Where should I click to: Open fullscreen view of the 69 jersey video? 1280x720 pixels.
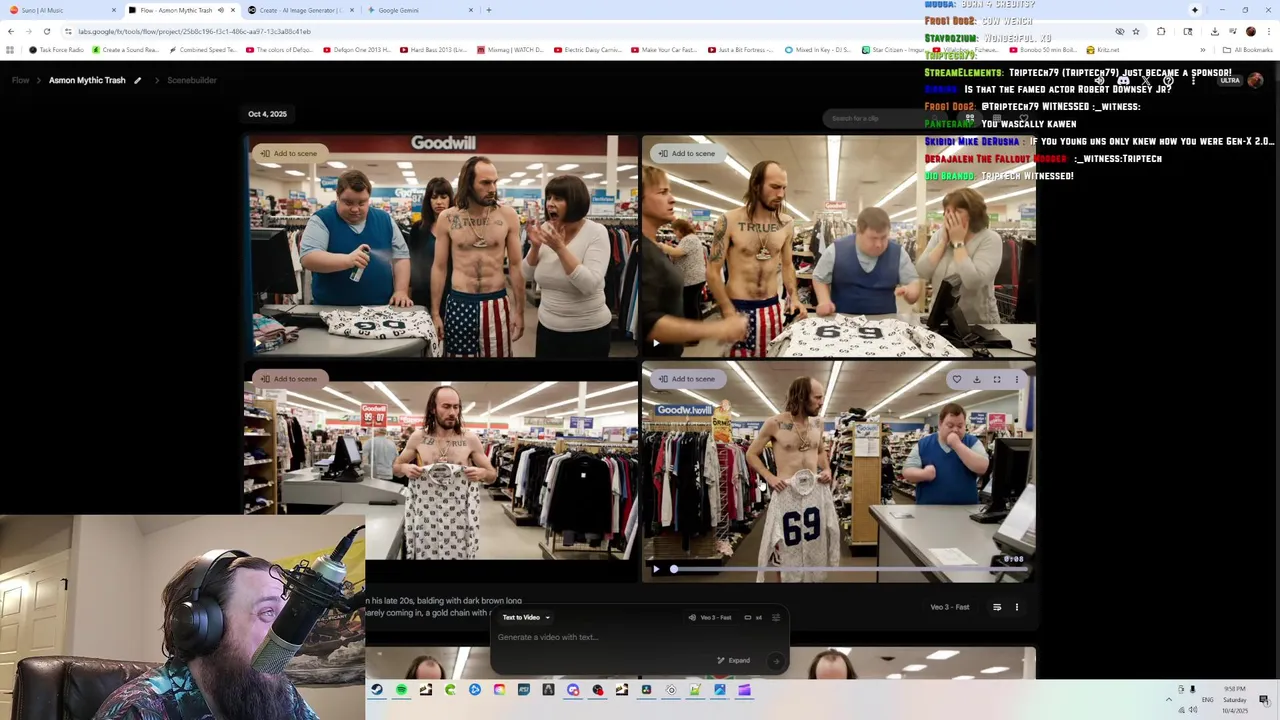pos(997,379)
